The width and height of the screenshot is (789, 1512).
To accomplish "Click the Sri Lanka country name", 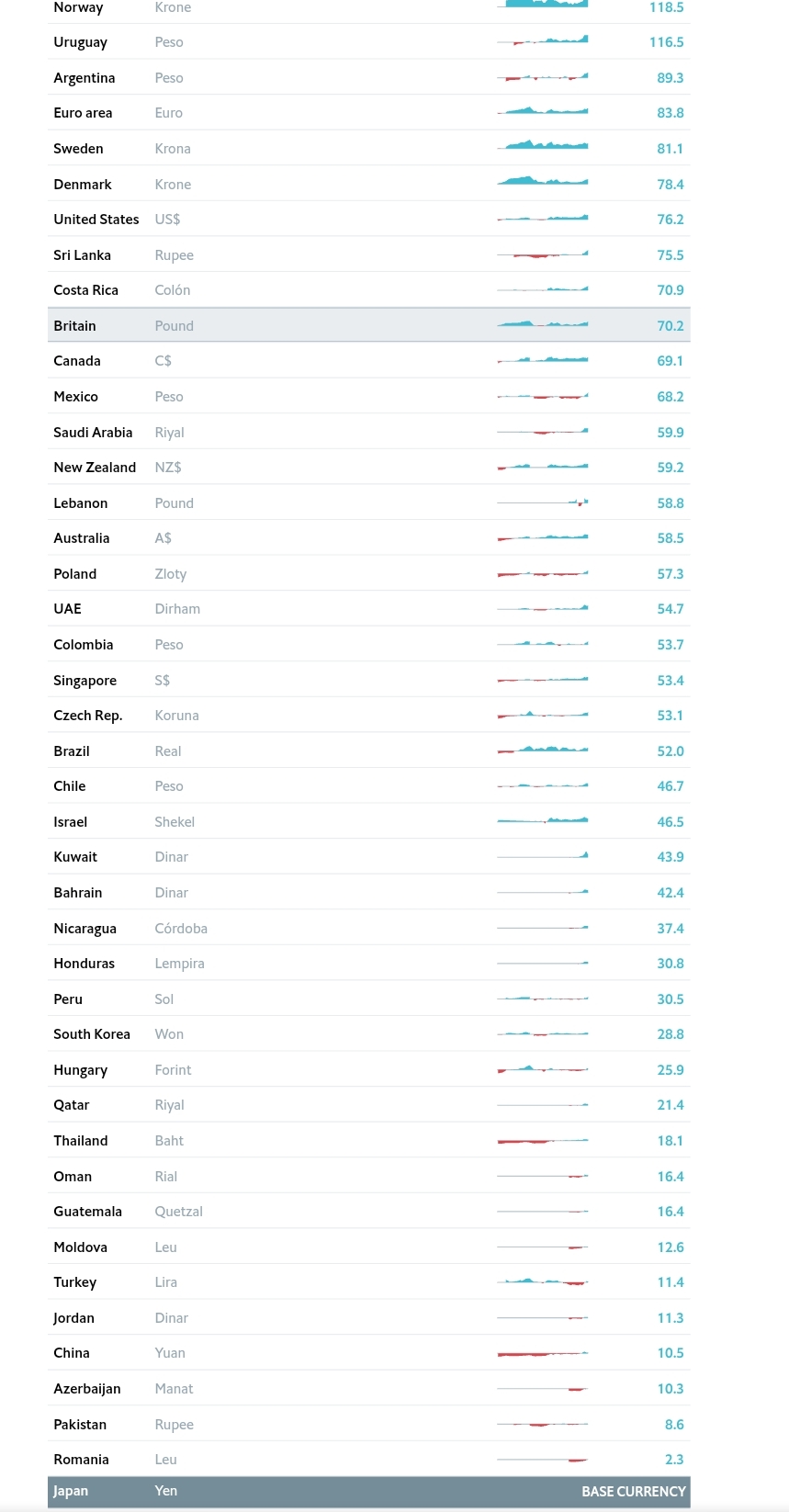I will pos(82,255).
